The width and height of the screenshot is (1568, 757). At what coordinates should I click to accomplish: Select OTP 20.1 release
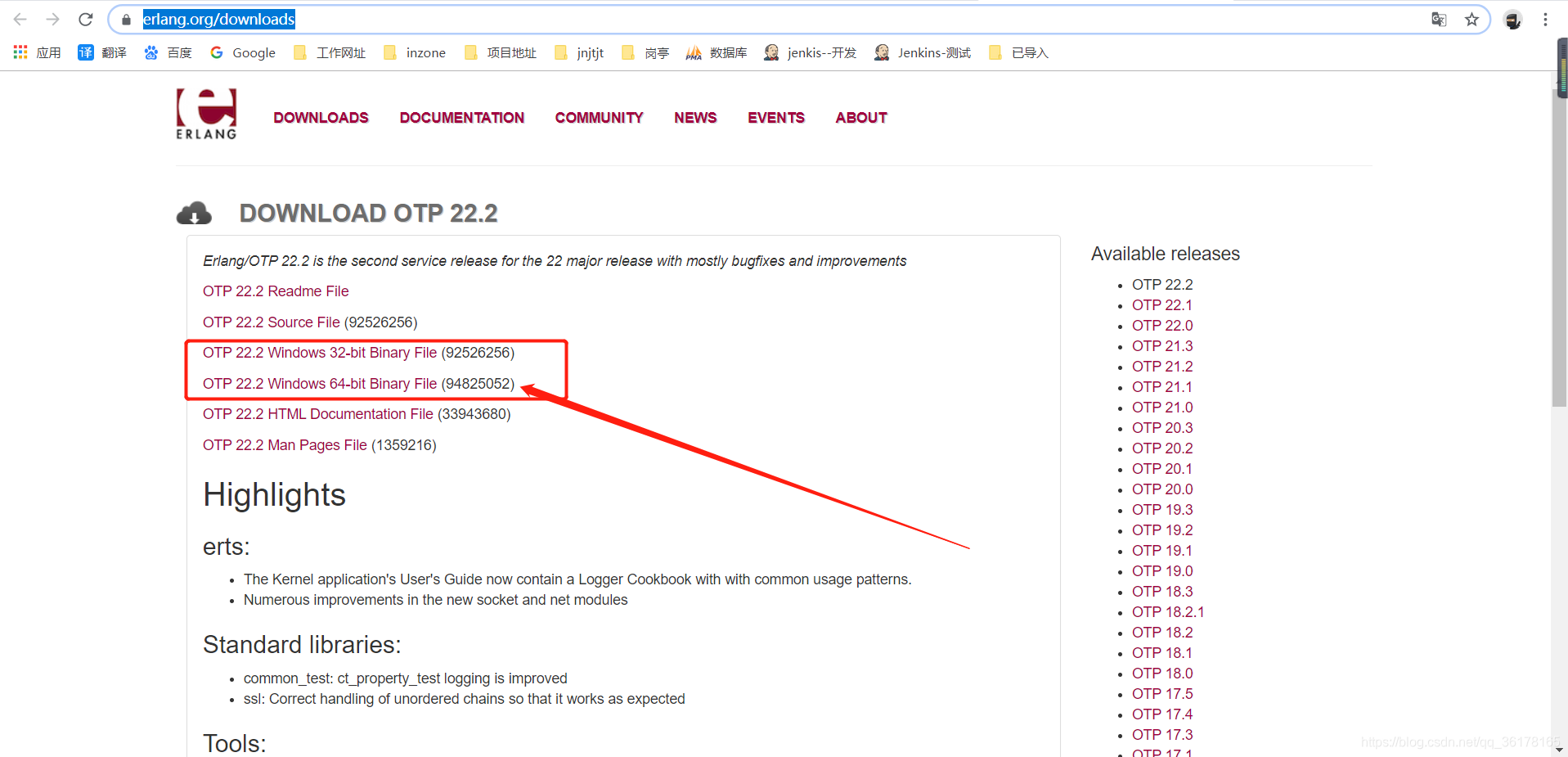pyautogui.click(x=1162, y=469)
